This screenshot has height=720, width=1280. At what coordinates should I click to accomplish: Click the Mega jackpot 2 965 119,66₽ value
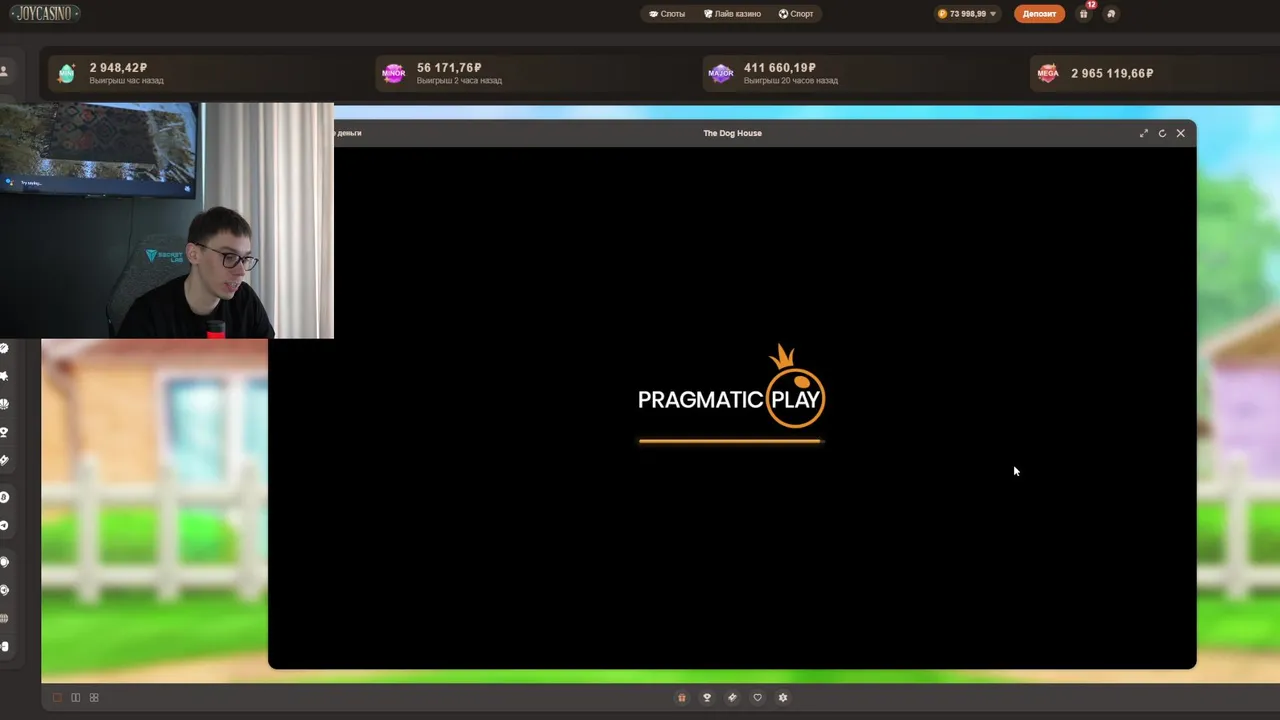click(1112, 73)
